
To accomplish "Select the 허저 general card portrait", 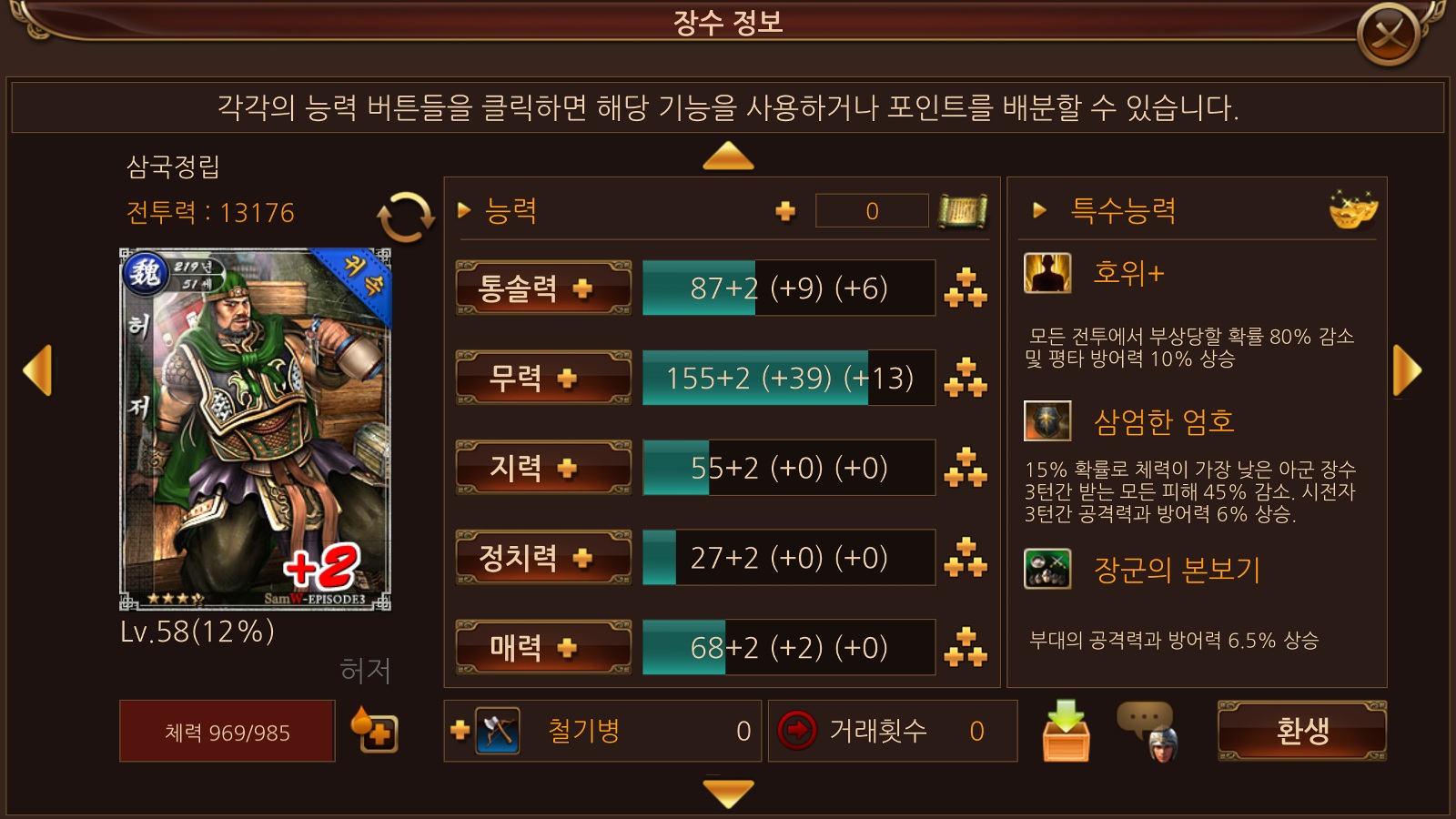I will click(x=256, y=429).
